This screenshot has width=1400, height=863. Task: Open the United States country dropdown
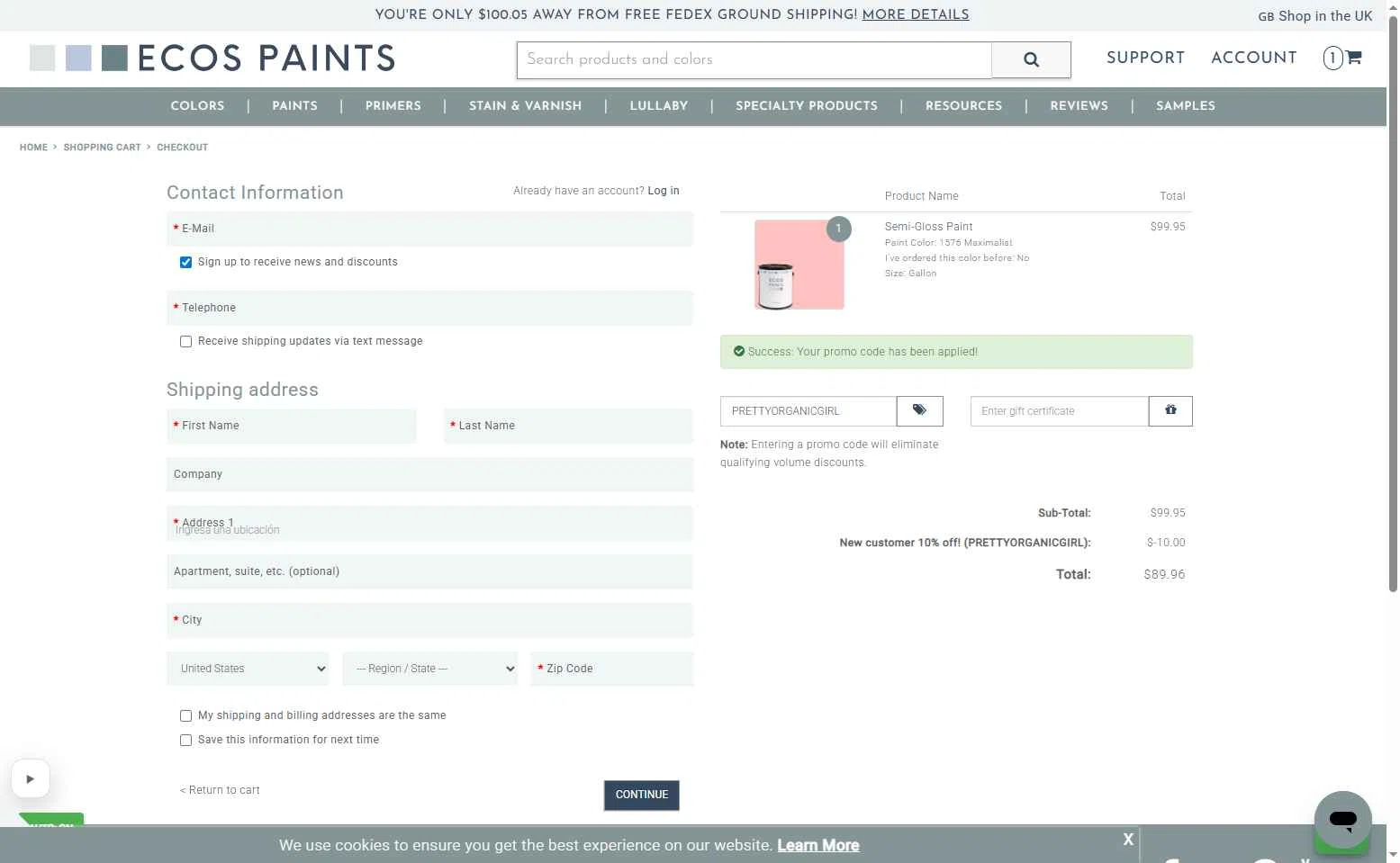(248, 669)
